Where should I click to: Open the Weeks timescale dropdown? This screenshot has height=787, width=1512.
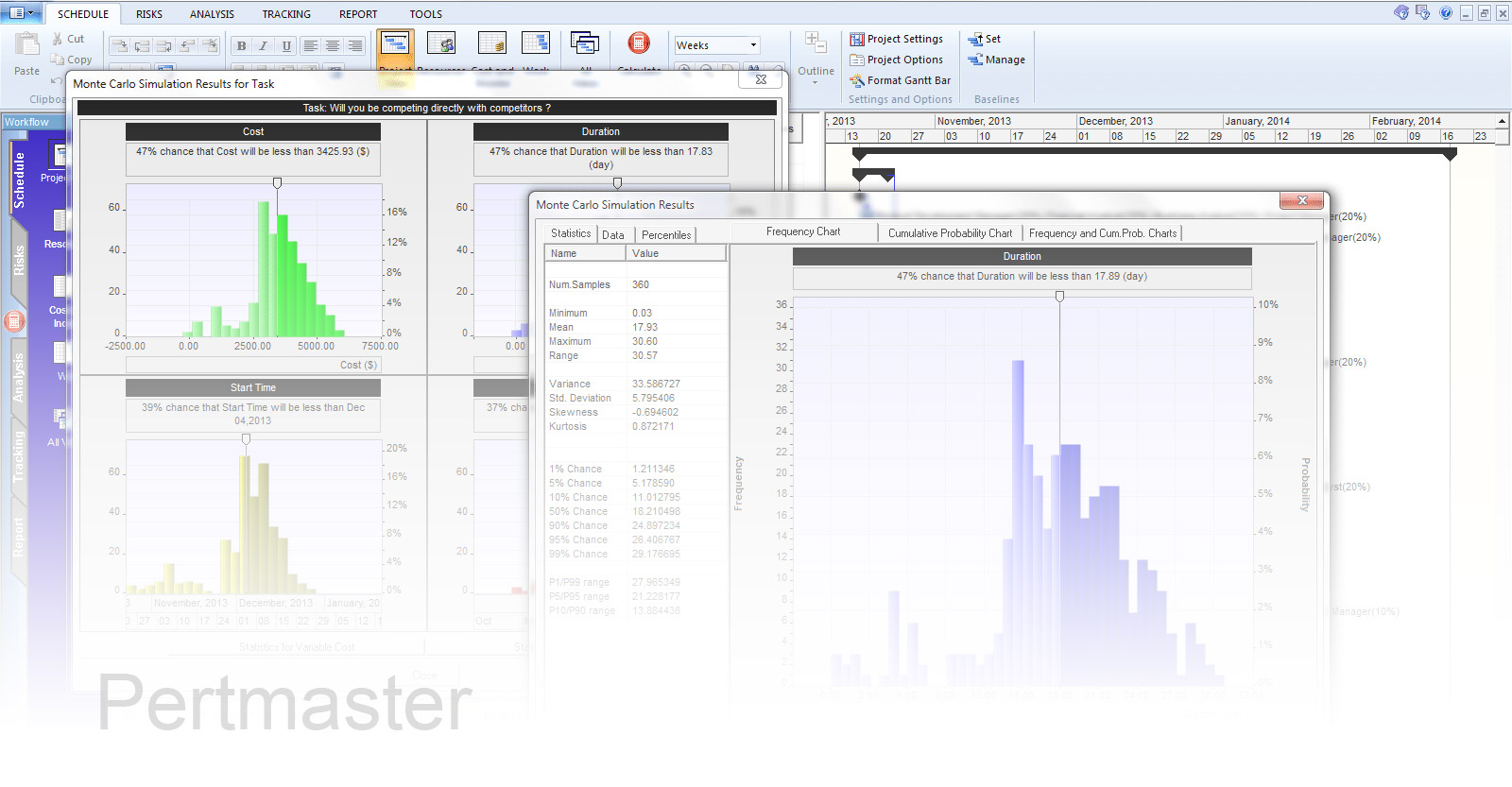753,45
